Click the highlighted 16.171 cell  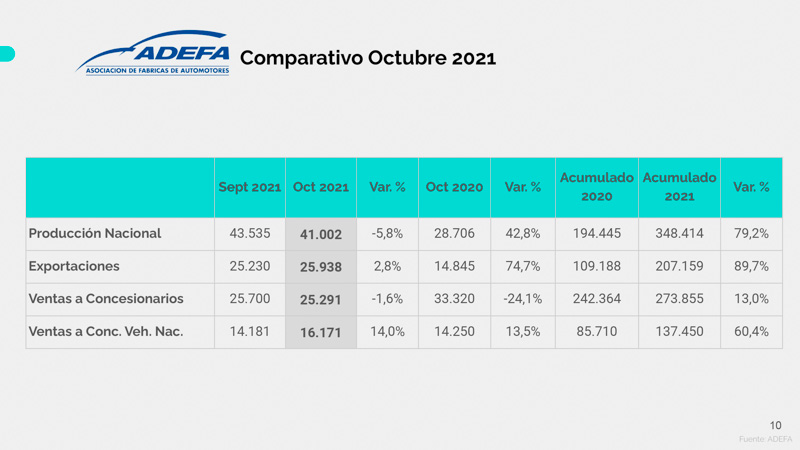(x=321, y=333)
